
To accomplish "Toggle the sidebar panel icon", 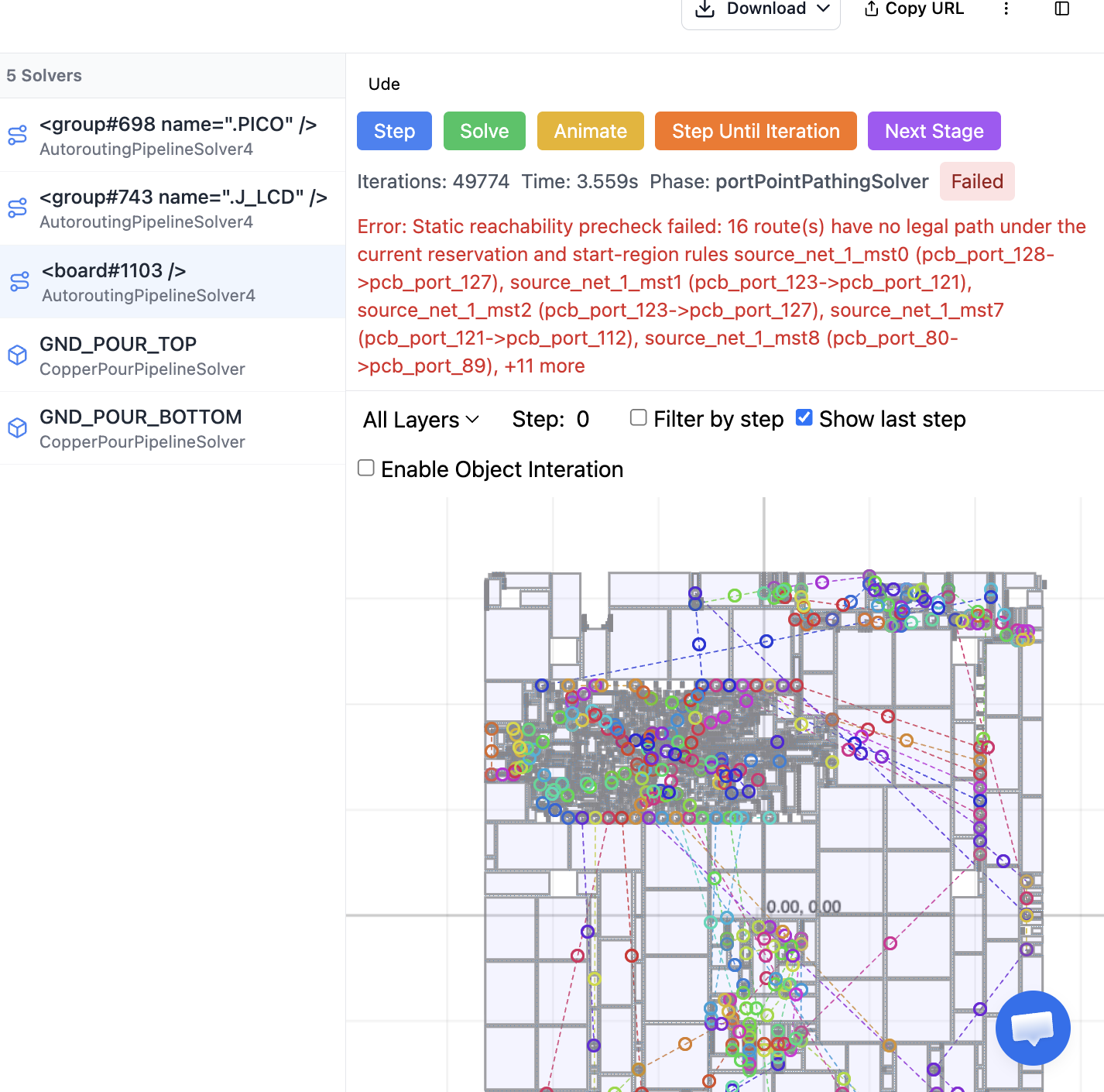I will [x=1062, y=9].
